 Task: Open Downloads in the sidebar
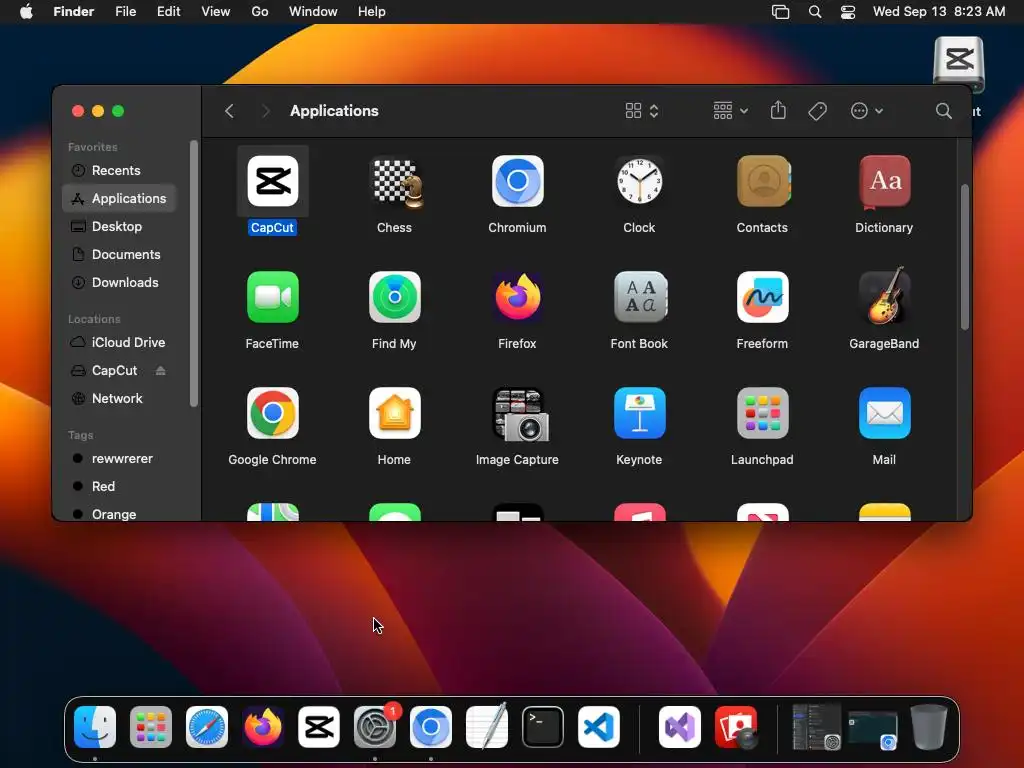tap(119, 283)
